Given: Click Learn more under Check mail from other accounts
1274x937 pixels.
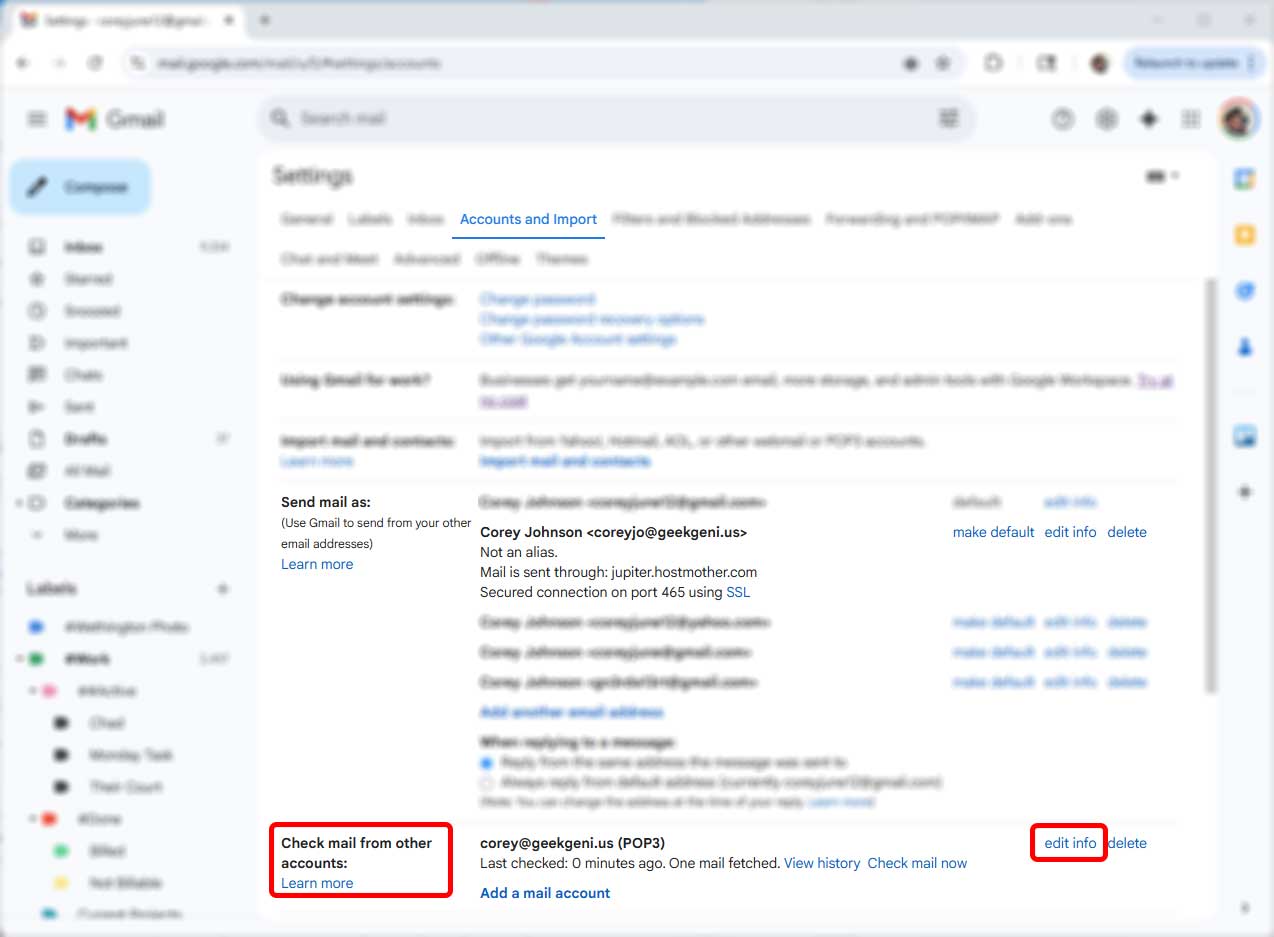Looking at the screenshot, I should coord(317,883).
